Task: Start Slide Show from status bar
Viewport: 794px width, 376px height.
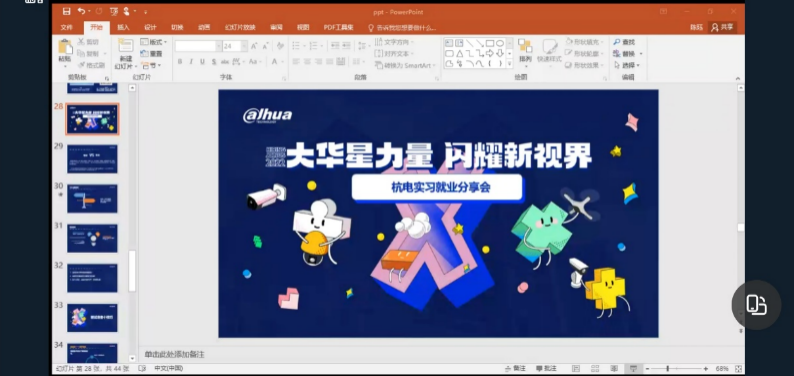Action: [x=633, y=368]
